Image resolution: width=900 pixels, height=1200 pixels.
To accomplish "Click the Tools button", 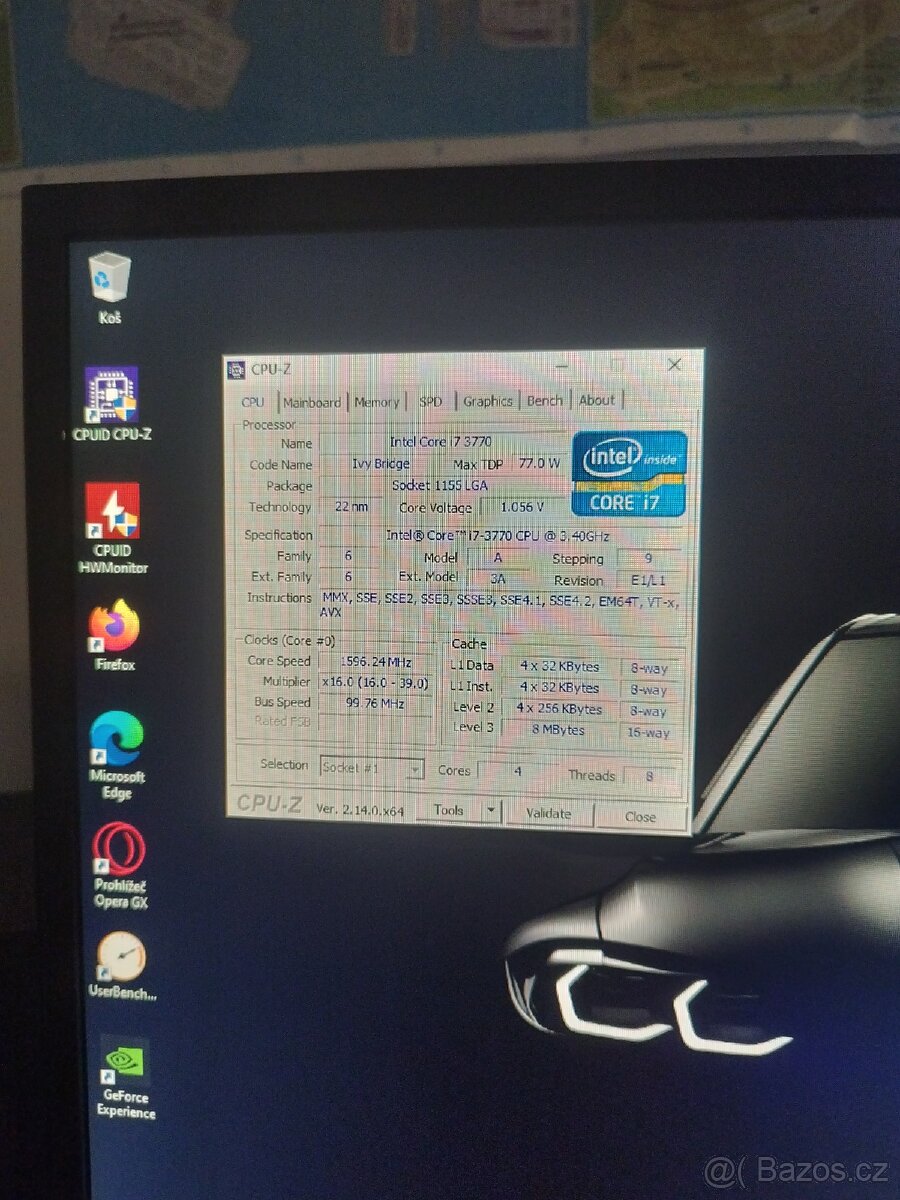I will tap(450, 811).
